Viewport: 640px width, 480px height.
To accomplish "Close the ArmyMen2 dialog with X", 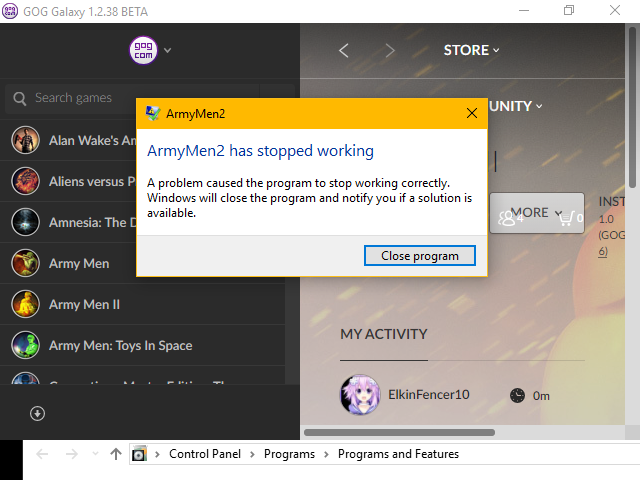I will pyautogui.click(x=472, y=113).
